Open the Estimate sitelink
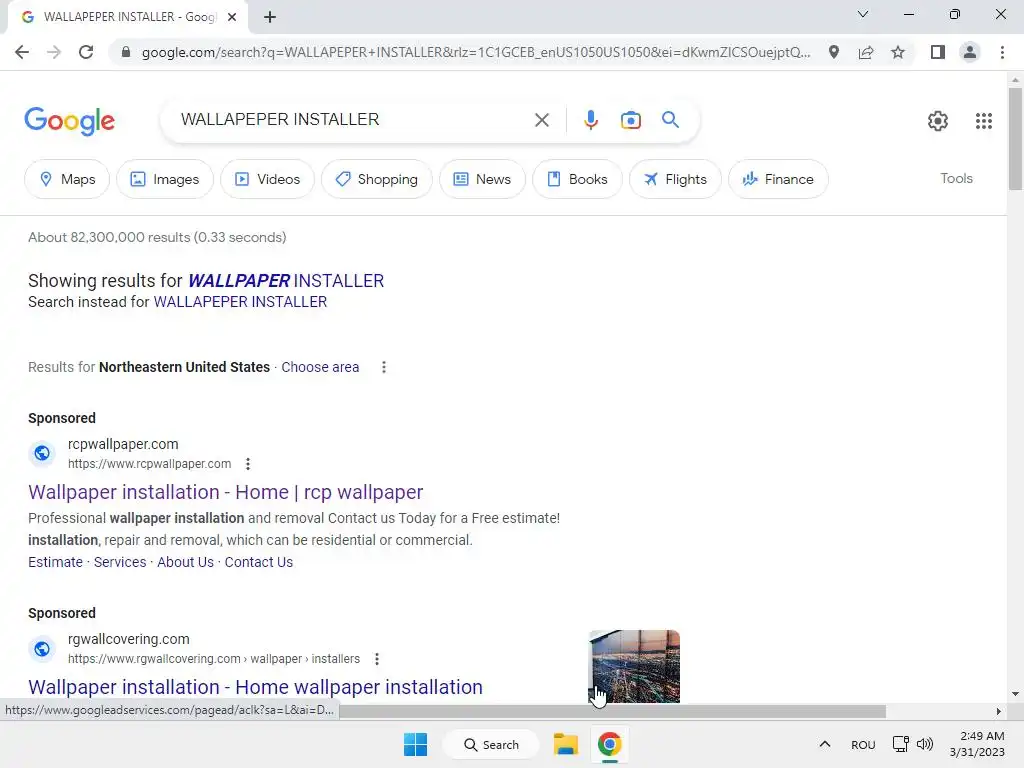The height and width of the screenshot is (768, 1024). click(56, 562)
